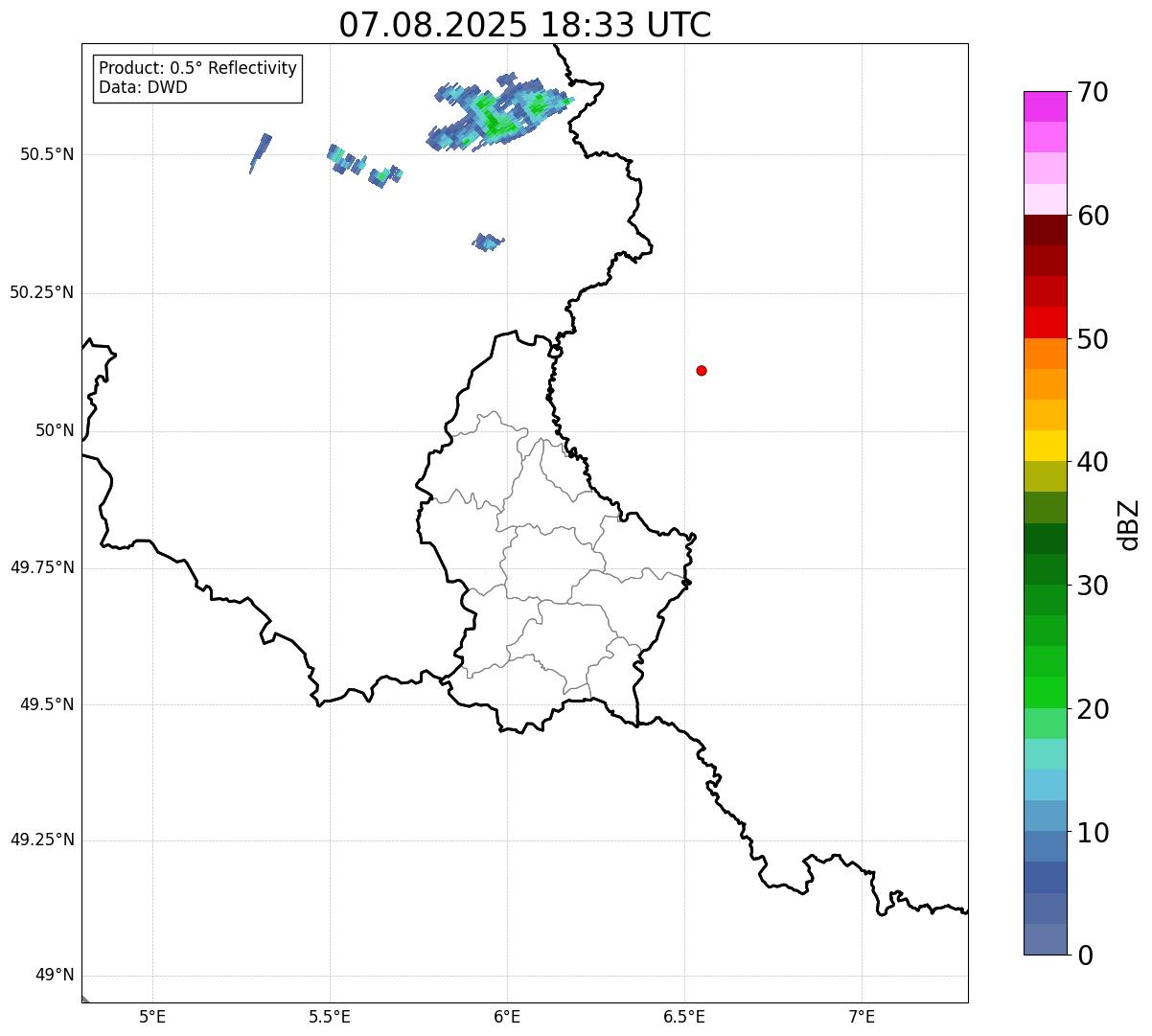Image resolution: width=1152 pixels, height=1036 pixels.
Task: Click the 60 colorbar tick label
Action: point(1093,216)
